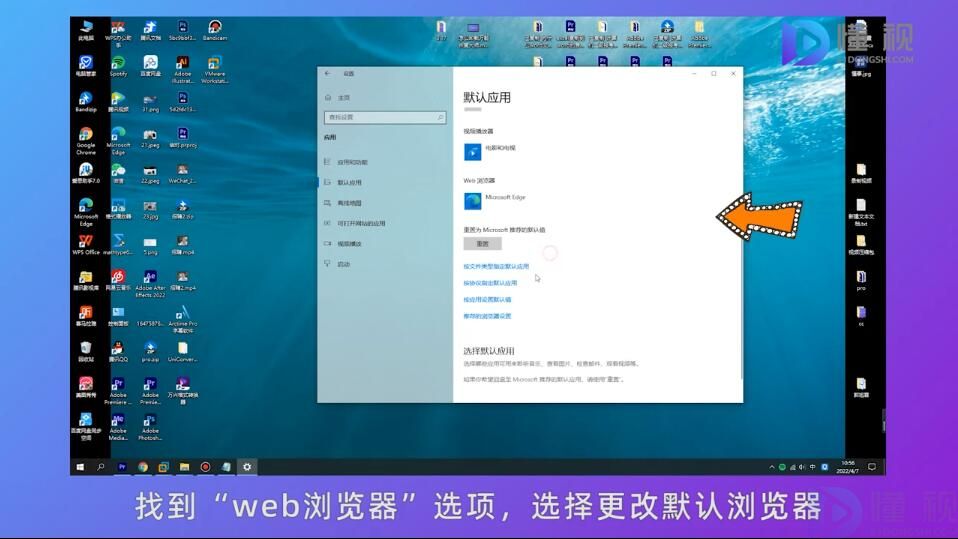Open 推荐的浏览器设置 link

point(487,316)
